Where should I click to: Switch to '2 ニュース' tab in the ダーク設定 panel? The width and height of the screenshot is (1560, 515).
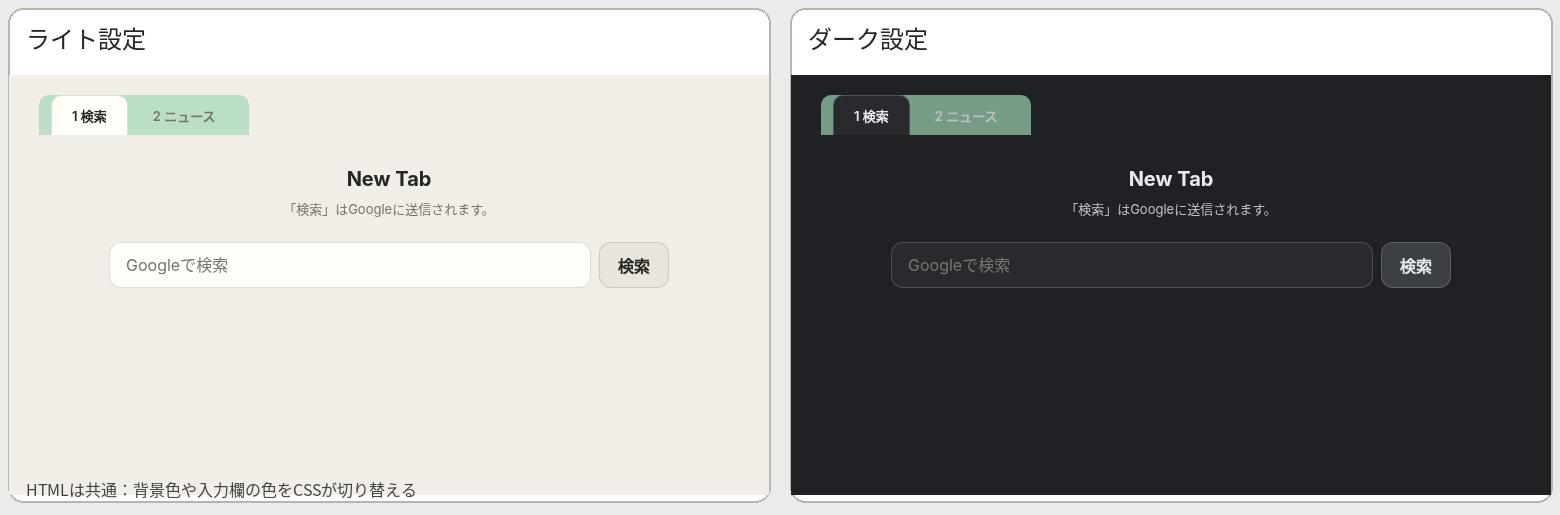(x=966, y=116)
